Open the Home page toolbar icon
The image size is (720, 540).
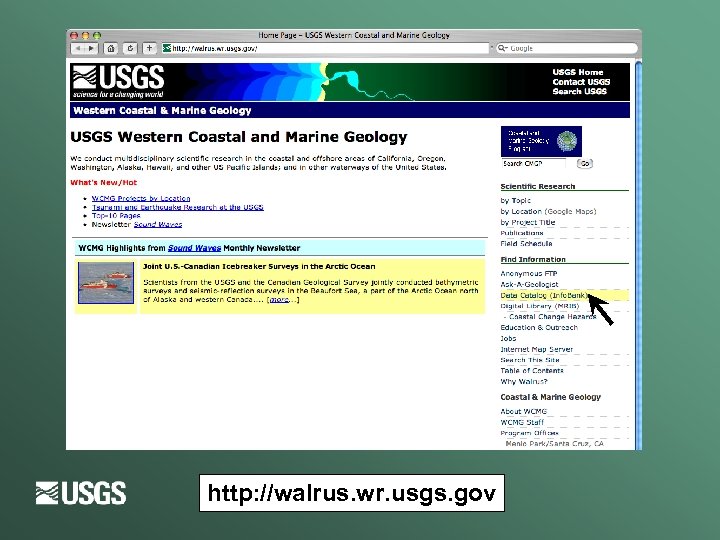pos(111,48)
